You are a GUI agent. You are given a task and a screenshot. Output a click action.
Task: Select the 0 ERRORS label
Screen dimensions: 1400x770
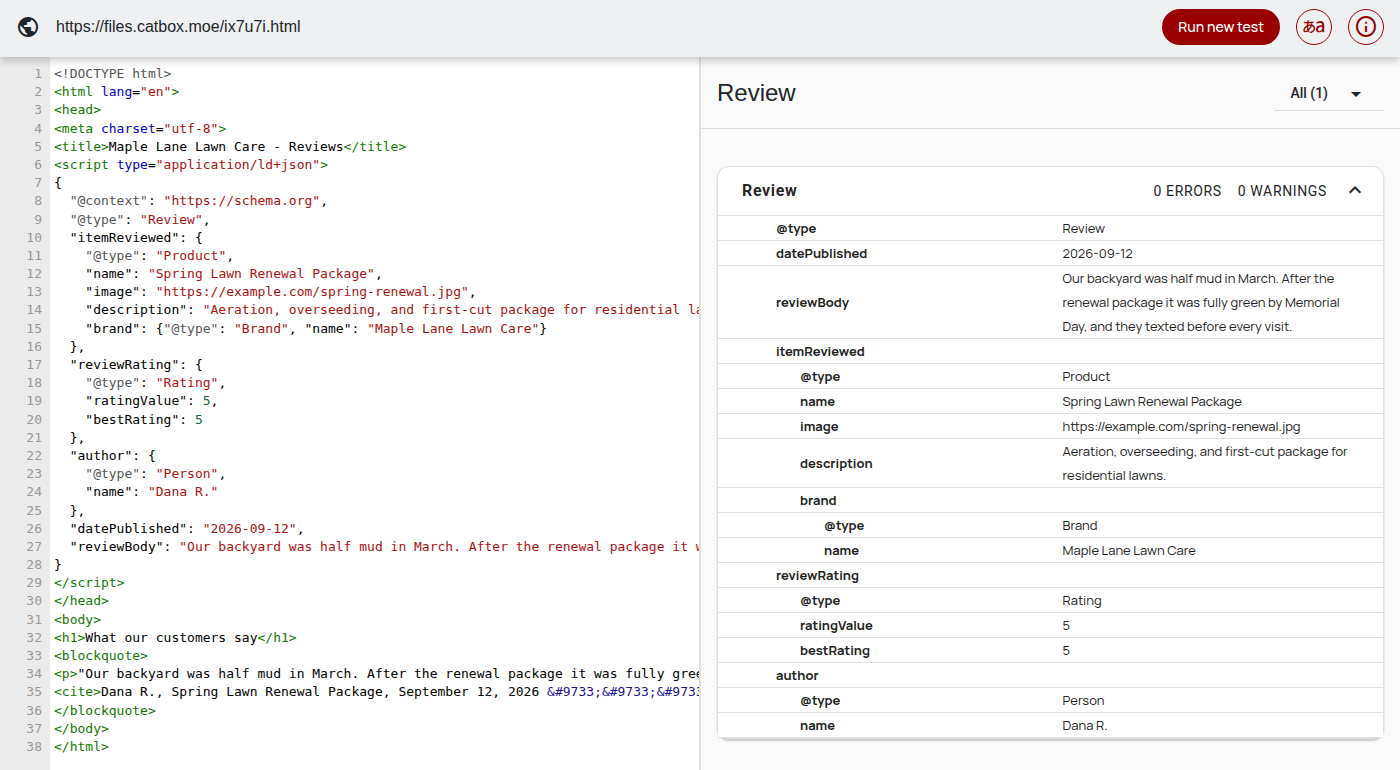click(1187, 190)
